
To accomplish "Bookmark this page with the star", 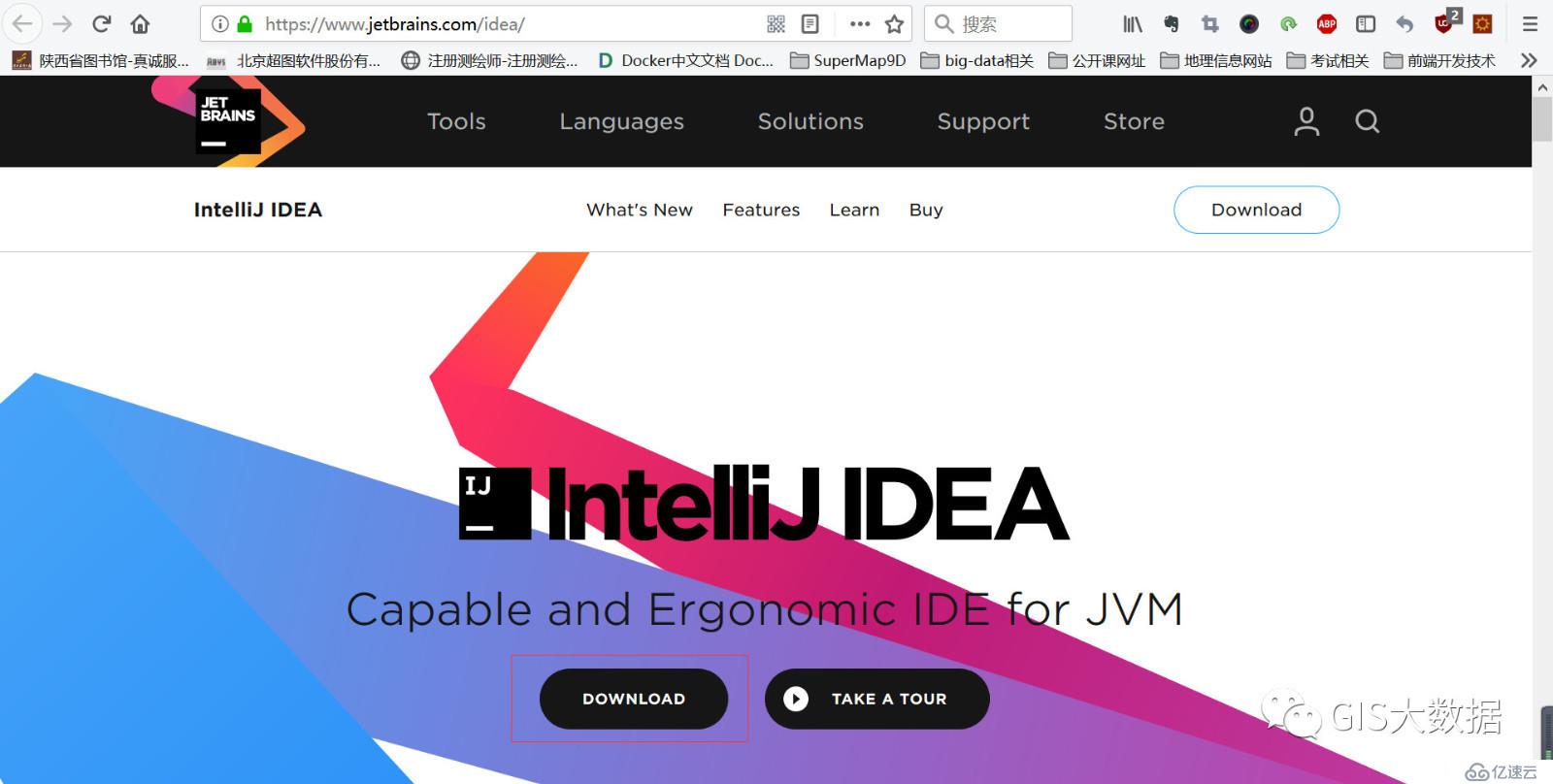I will (894, 24).
